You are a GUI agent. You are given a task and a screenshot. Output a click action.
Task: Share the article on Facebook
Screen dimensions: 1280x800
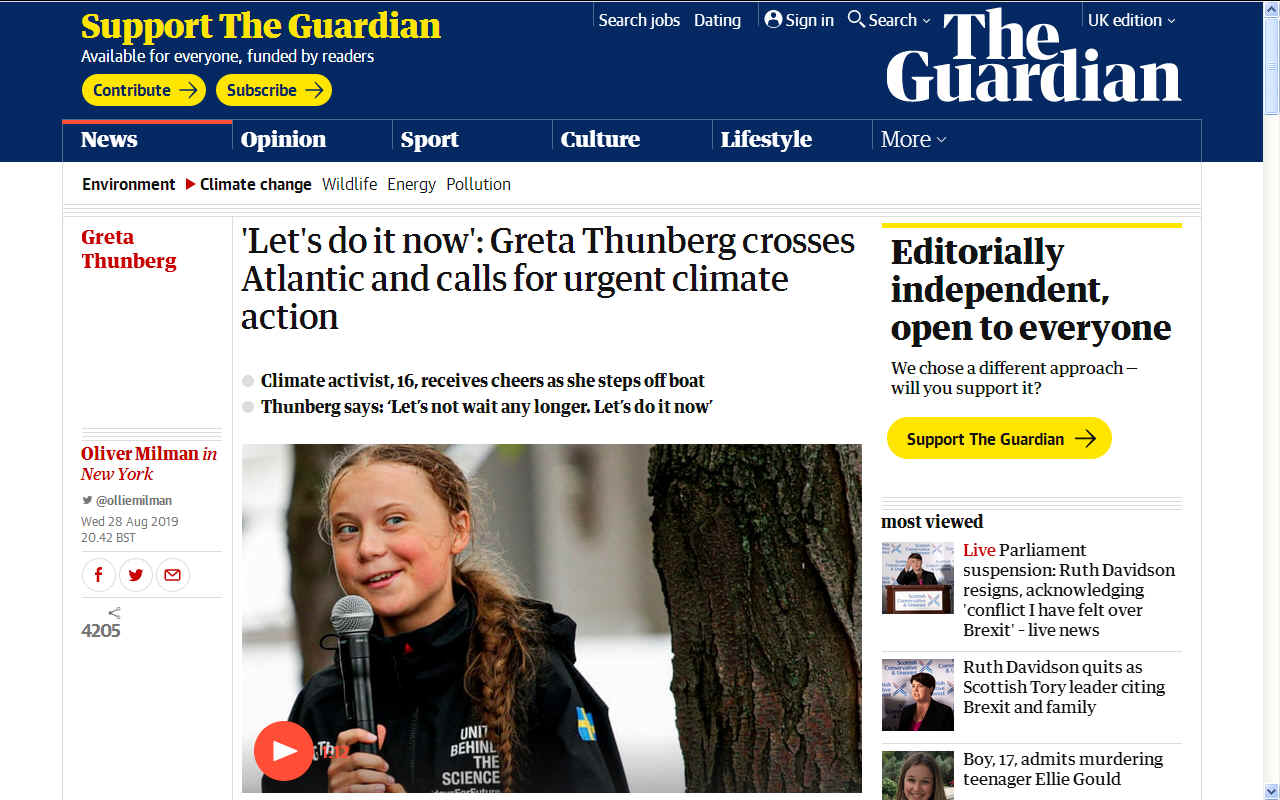pyautogui.click(x=98, y=575)
